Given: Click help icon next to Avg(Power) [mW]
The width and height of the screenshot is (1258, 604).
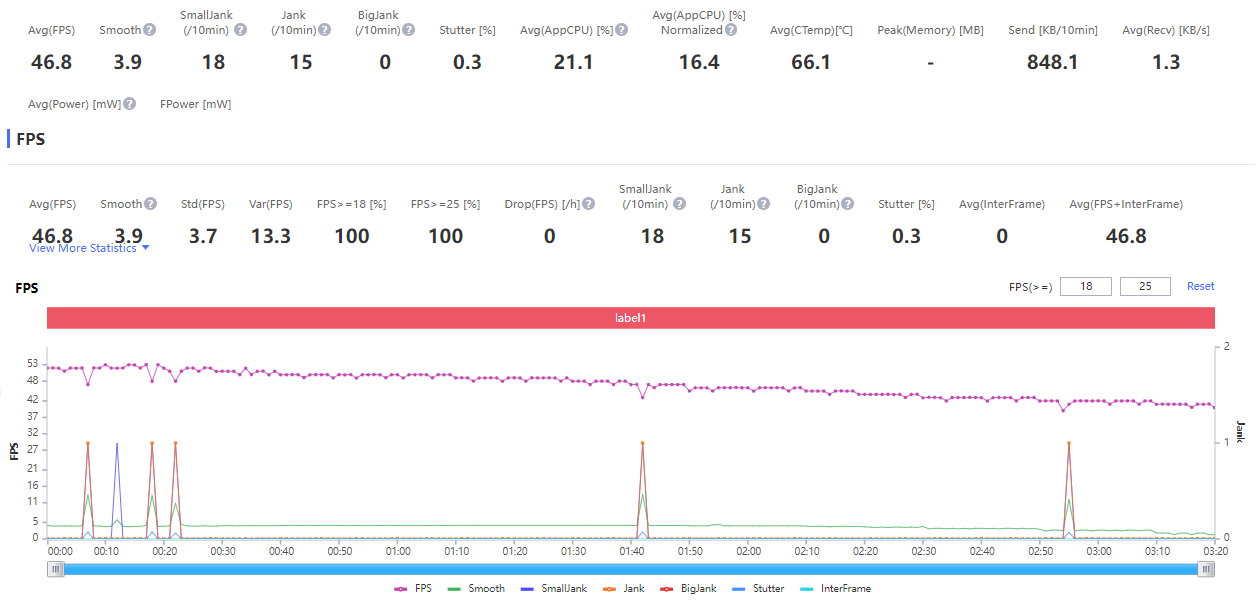Looking at the screenshot, I should [130, 104].
